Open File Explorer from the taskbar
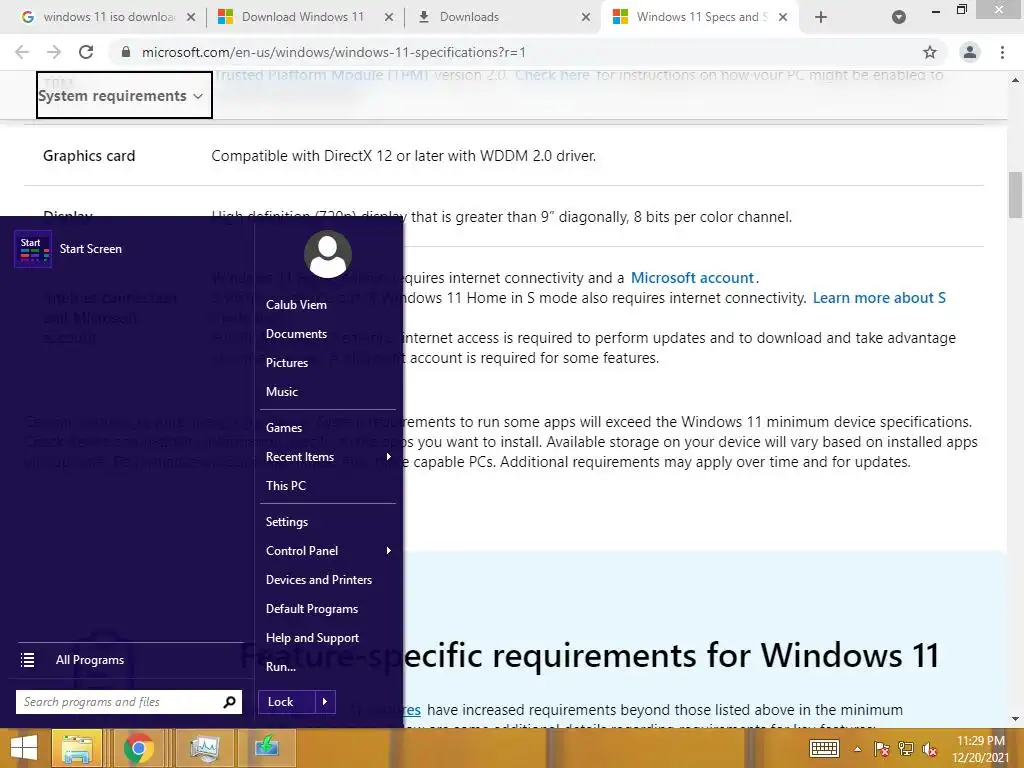Viewport: 1024px width, 768px height. [x=77, y=748]
